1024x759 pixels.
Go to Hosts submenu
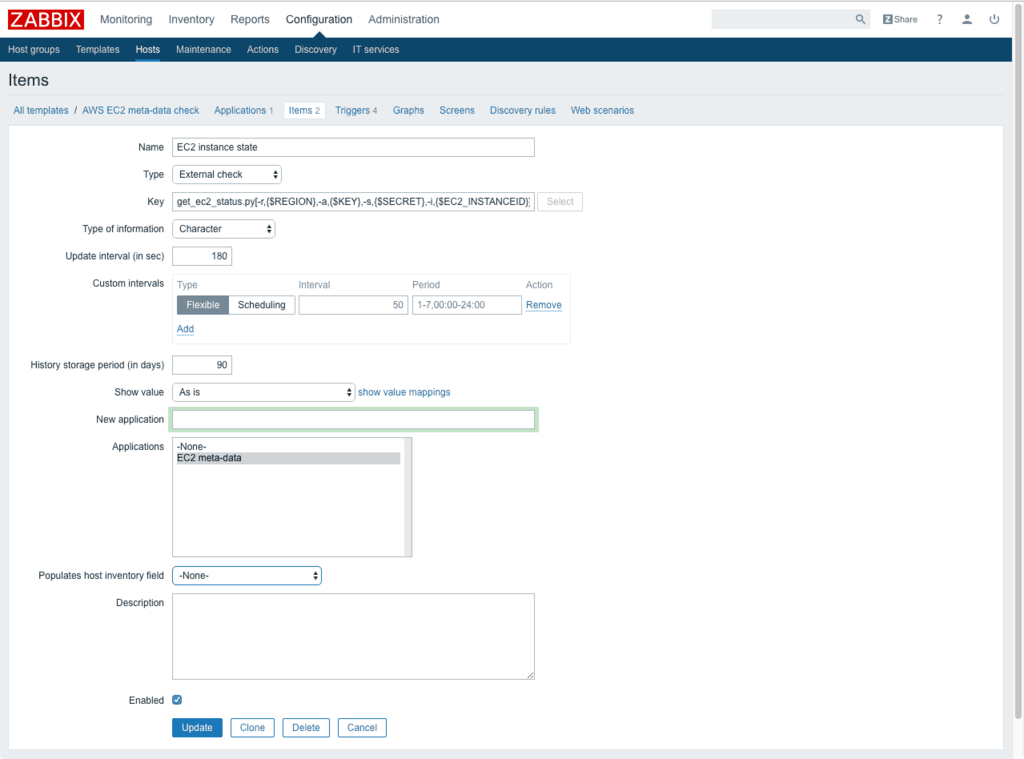(x=148, y=50)
